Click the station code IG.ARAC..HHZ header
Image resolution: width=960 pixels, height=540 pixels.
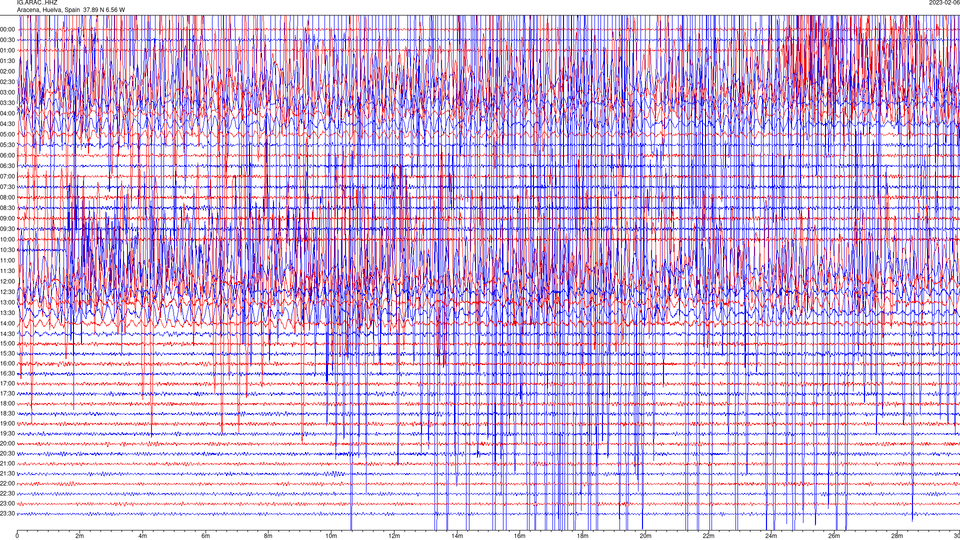[37, 2]
